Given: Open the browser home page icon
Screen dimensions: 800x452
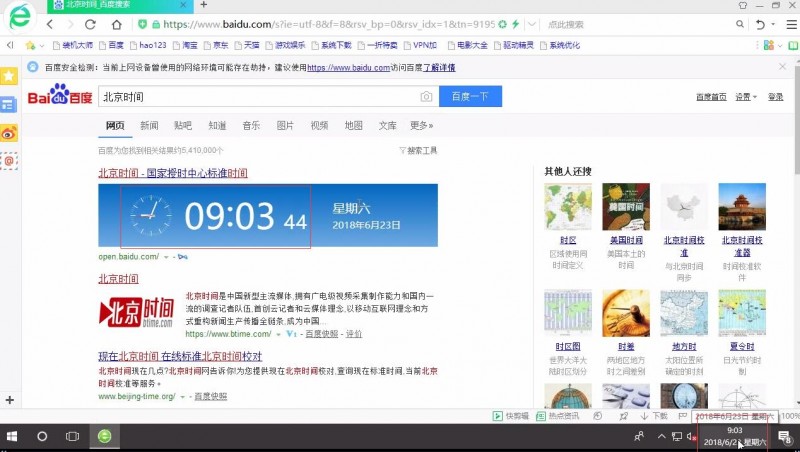Looking at the screenshot, I should click(x=116, y=24).
